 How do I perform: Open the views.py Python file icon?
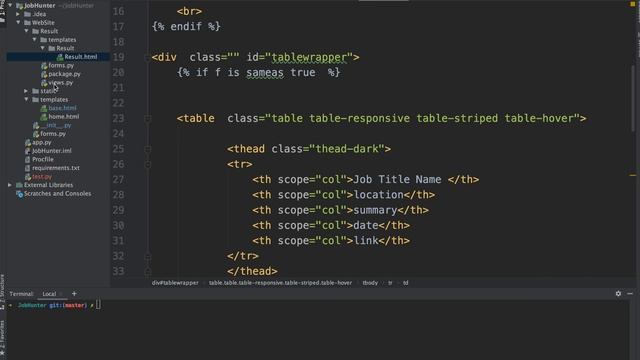44,83
